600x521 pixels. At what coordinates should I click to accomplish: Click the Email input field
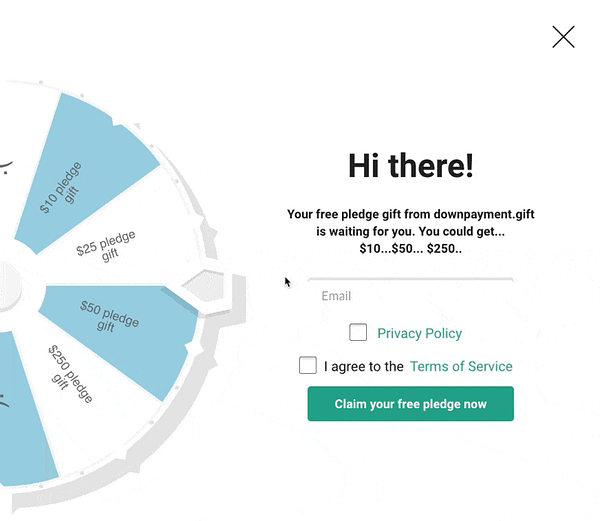(x=411, y=296)
